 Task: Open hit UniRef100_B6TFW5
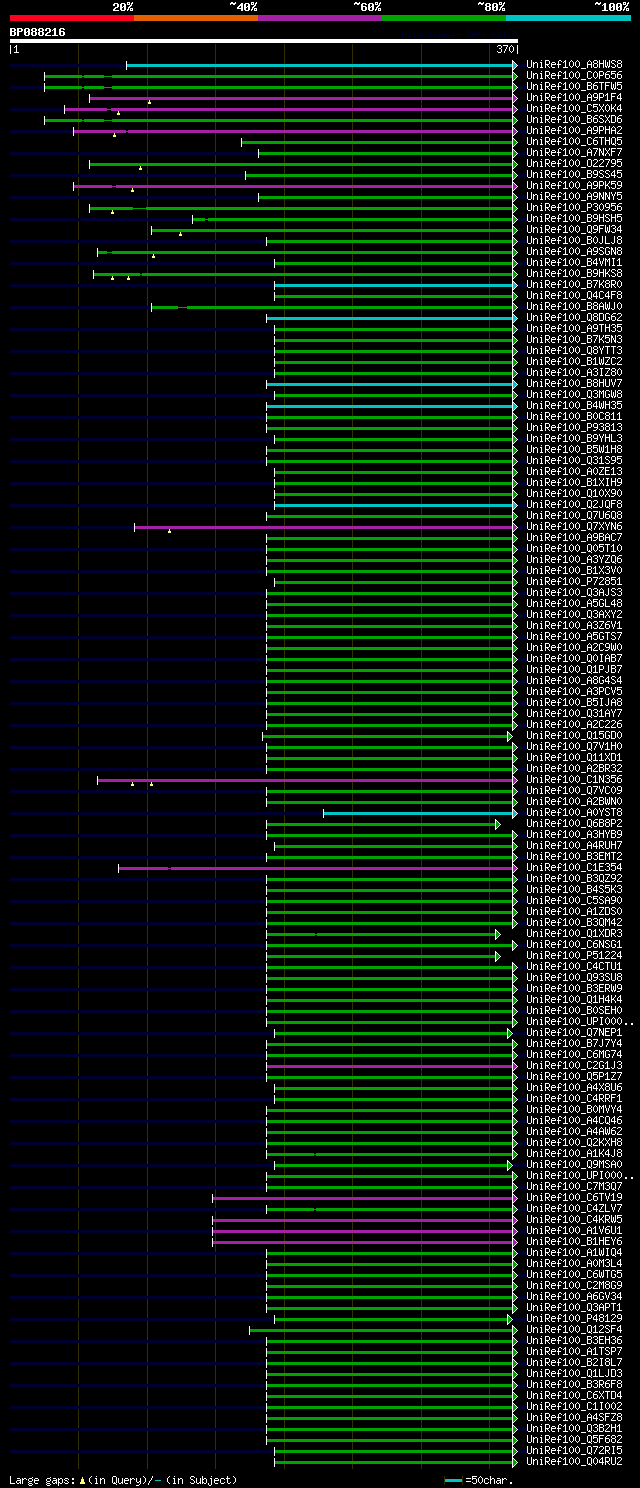(x=574, y=87)
